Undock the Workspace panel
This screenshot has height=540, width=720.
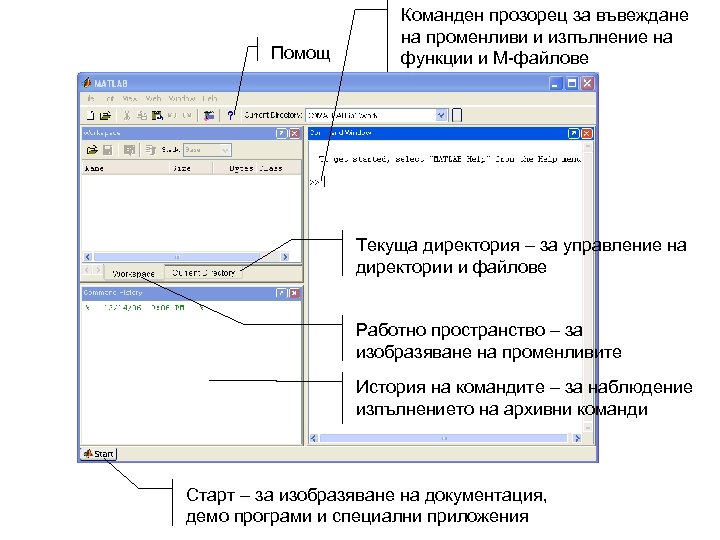281,133
